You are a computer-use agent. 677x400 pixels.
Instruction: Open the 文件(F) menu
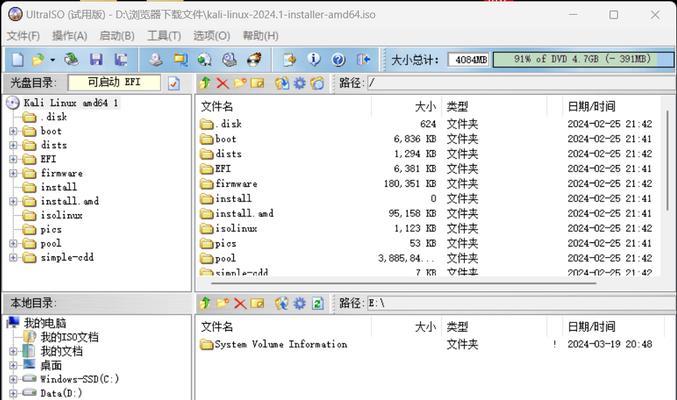[x=23, y=36]
